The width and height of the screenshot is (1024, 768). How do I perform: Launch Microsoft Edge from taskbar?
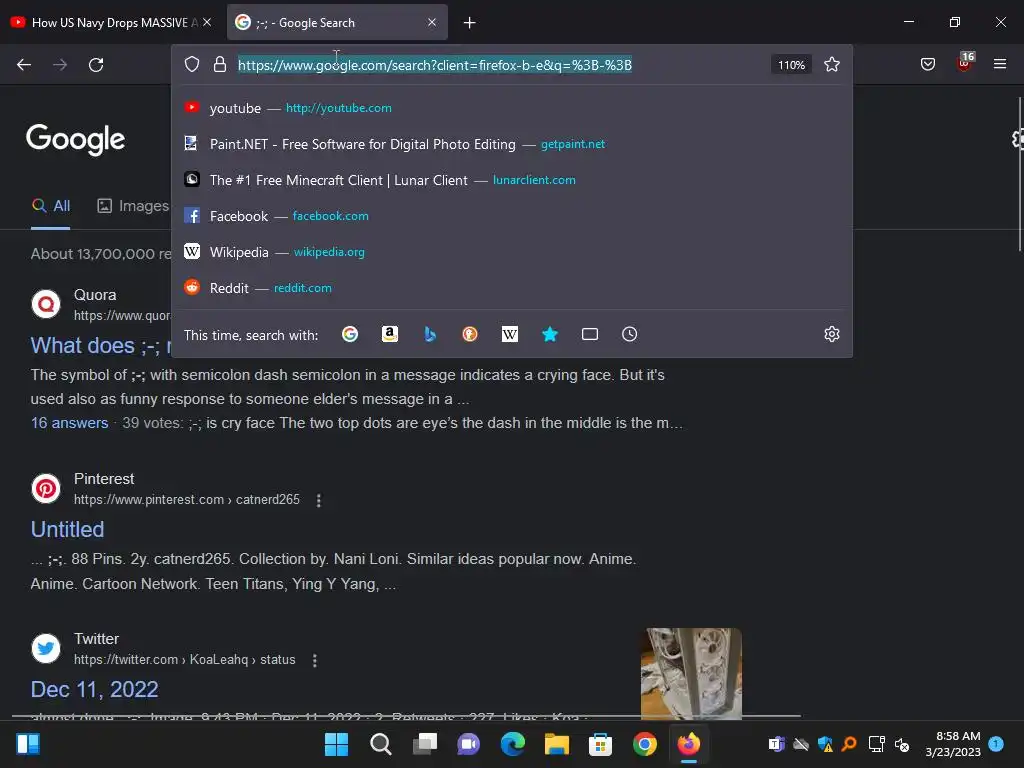[x=513, y=744]
